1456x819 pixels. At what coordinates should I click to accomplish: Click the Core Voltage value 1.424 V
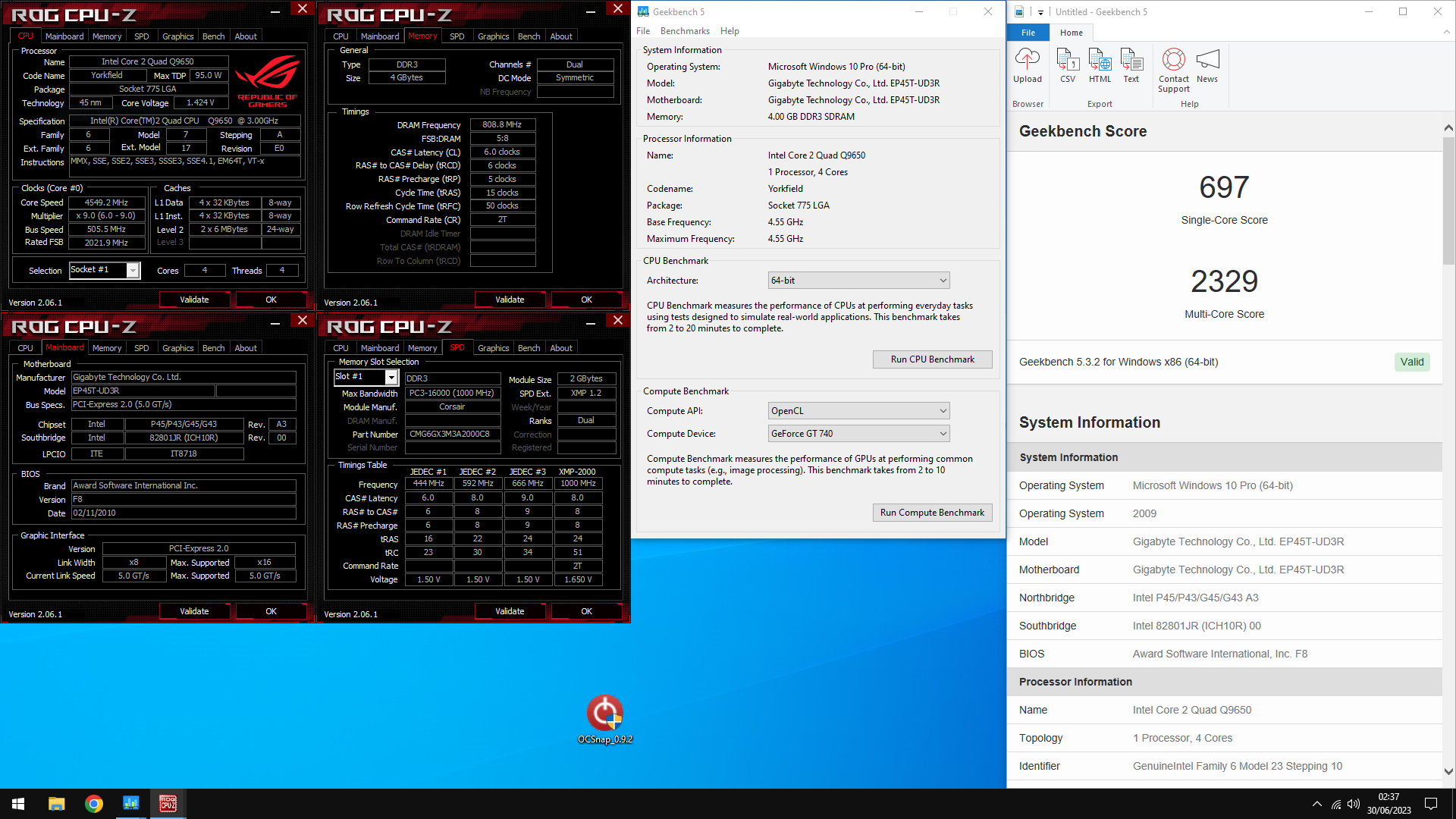[200, 103]
